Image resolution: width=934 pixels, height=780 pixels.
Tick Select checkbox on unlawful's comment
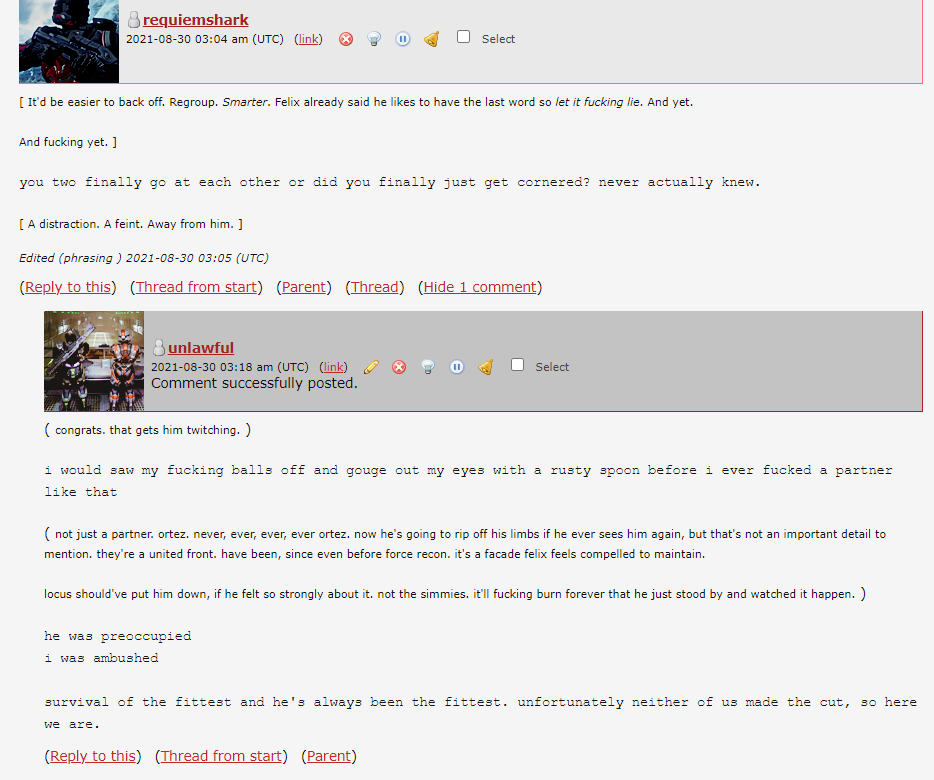(518, 365)
